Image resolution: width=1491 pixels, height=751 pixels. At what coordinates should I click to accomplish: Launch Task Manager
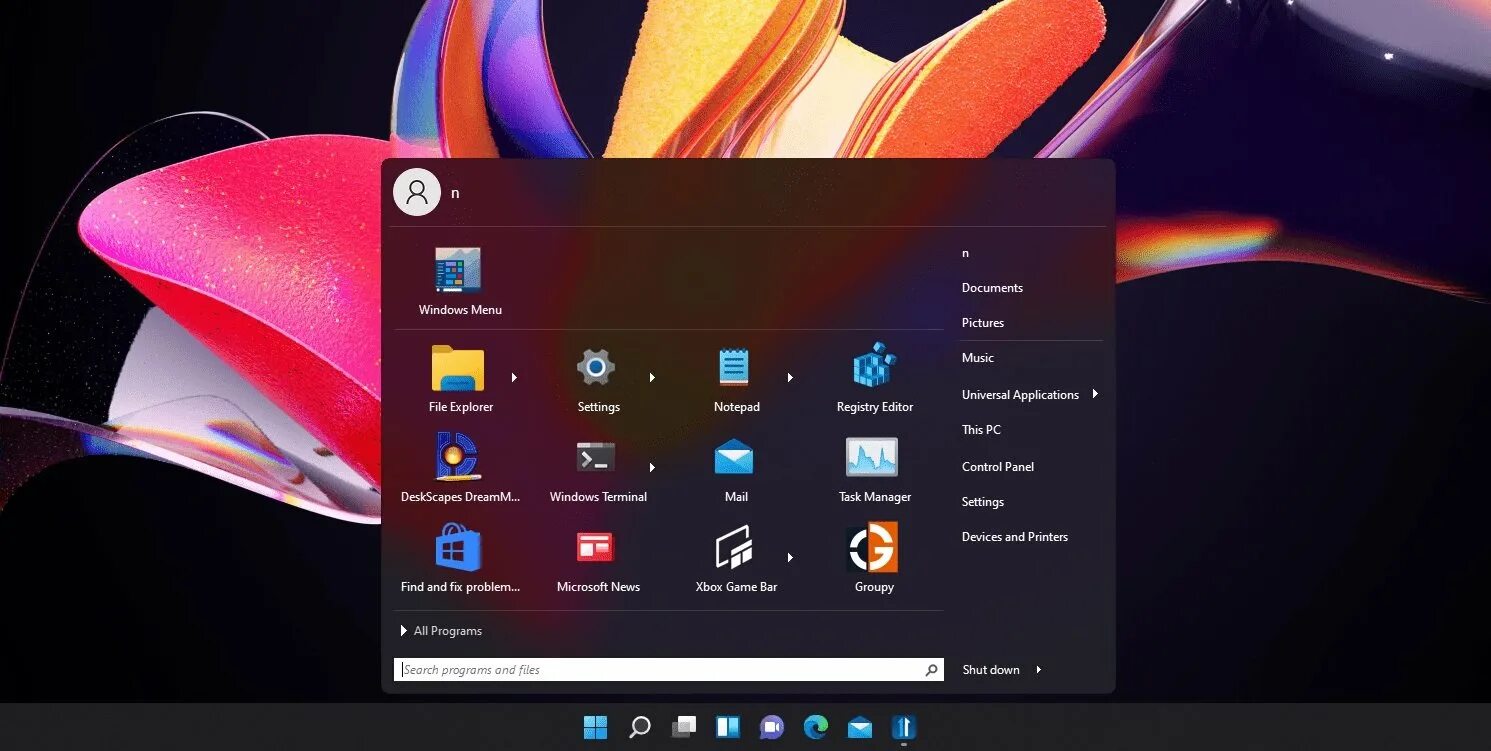[x=874, y=468]
